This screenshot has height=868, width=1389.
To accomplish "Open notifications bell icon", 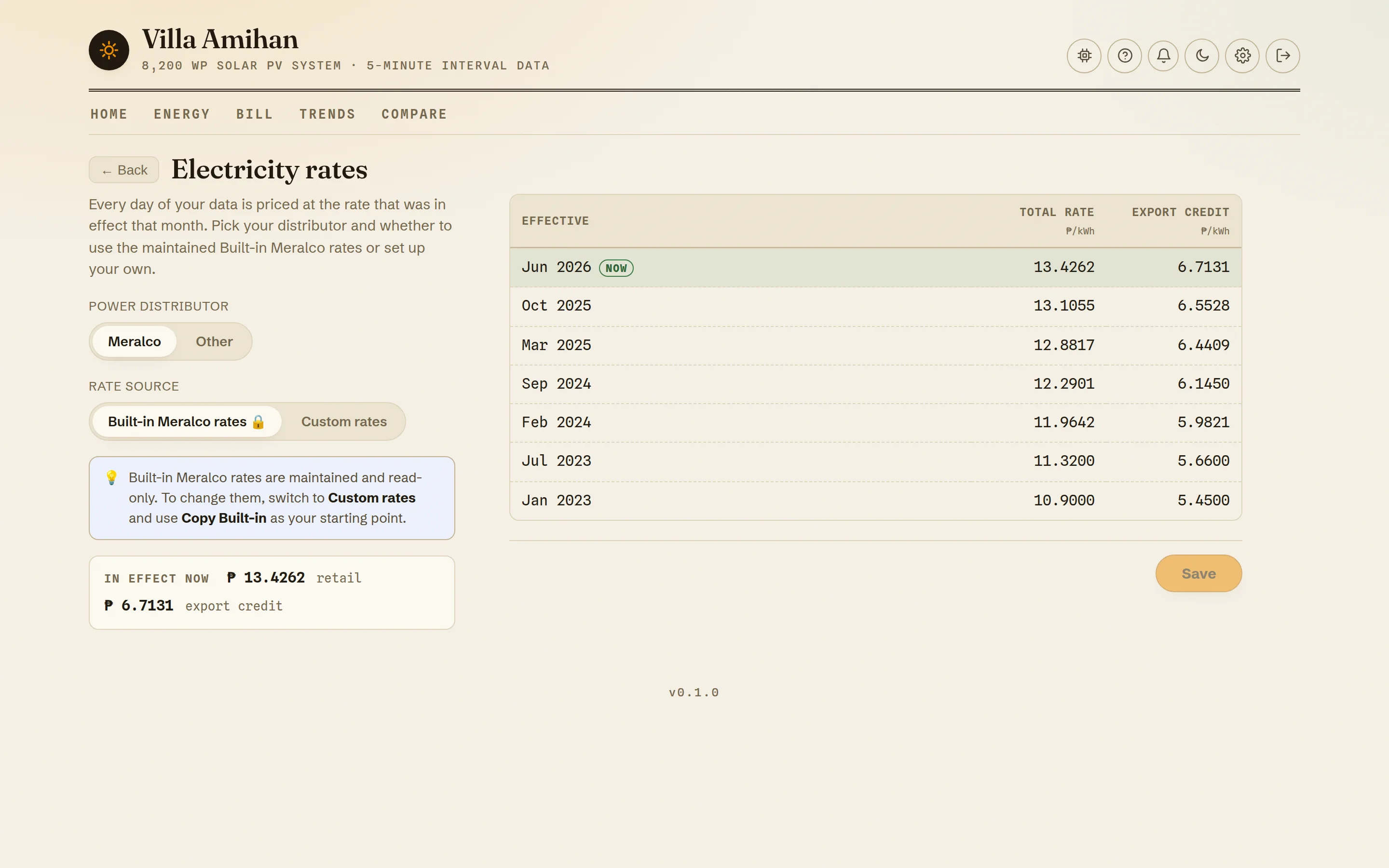I will click(1163, 55).
